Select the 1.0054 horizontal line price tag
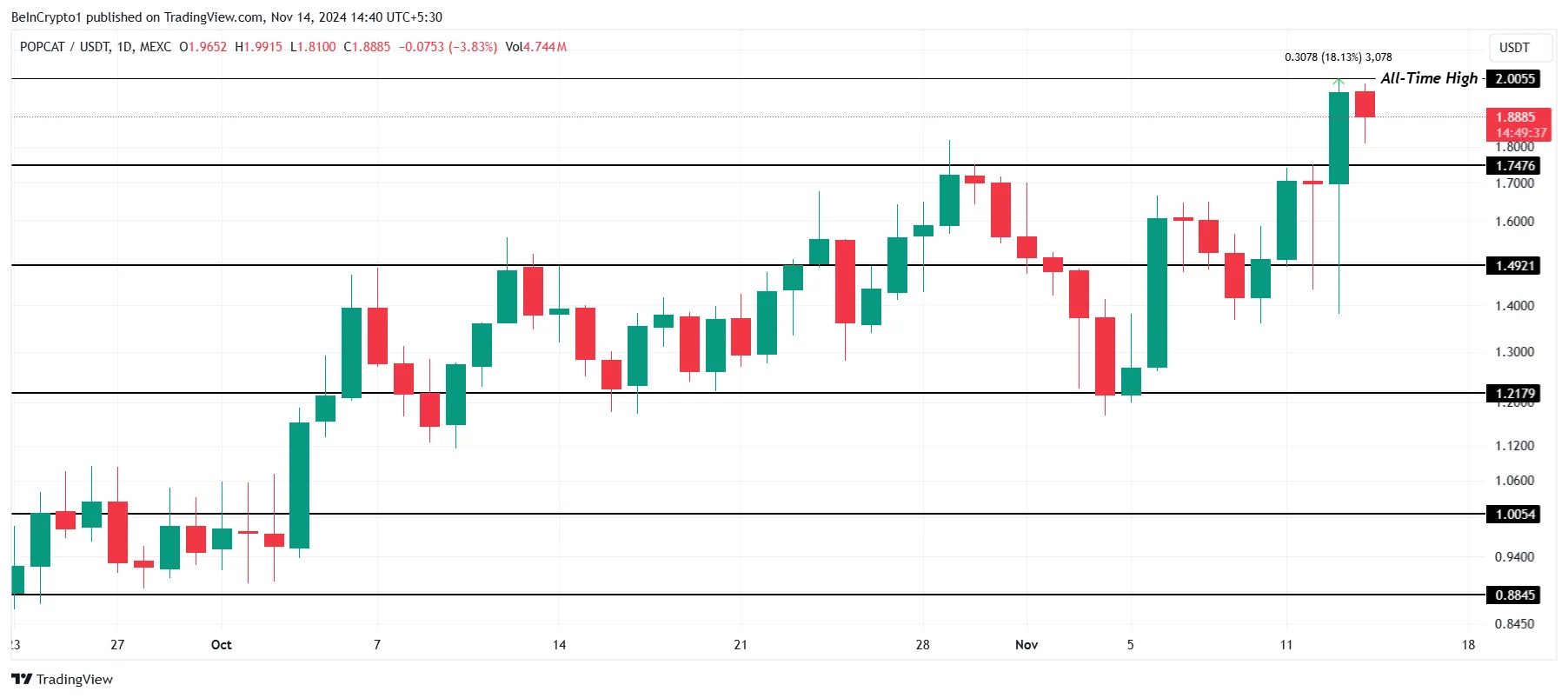The image size is (1568, 698). click(x=1514, y=514)
